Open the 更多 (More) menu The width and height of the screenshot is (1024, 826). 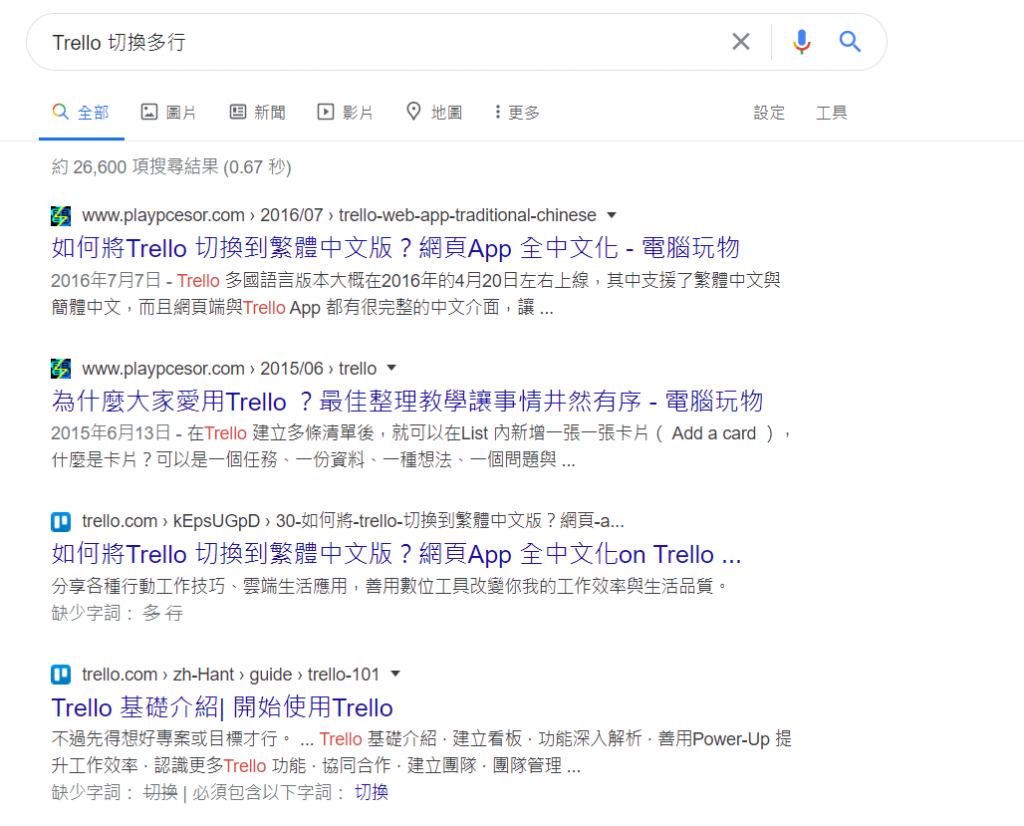517,112
